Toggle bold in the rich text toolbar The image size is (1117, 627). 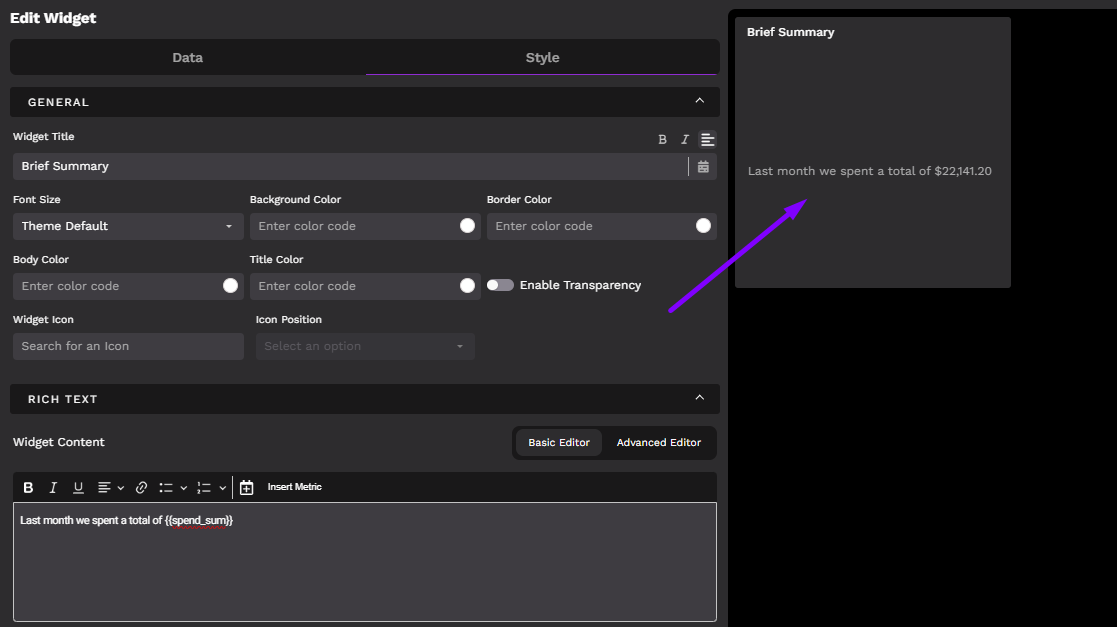point(28,488)
